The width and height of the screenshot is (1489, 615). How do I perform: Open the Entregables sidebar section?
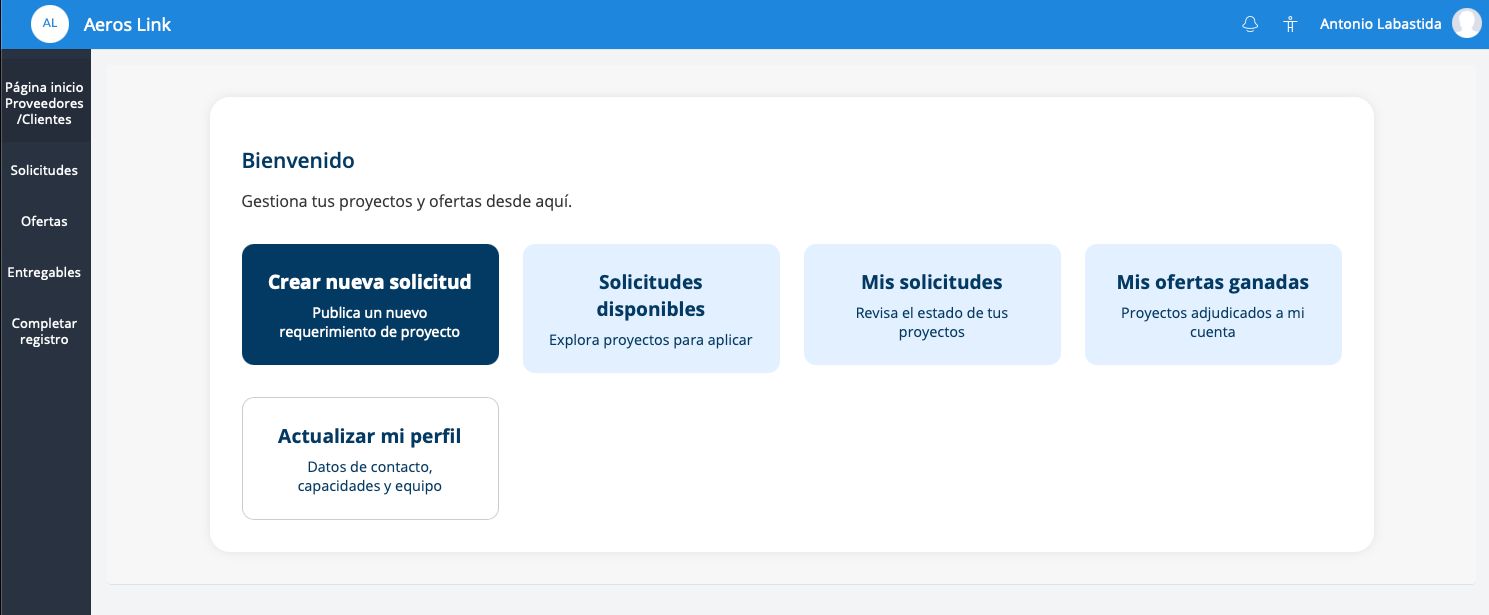45,272
